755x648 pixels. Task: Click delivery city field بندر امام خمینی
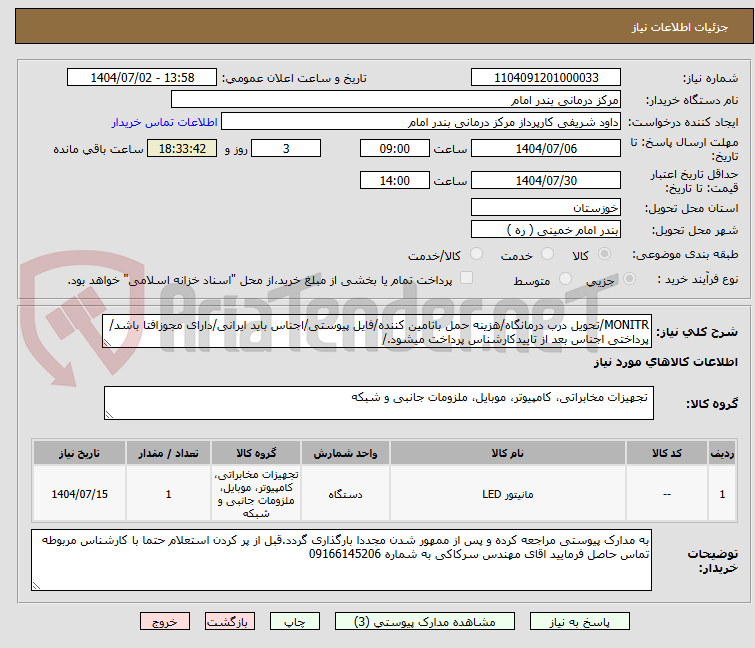coord(546,230)
